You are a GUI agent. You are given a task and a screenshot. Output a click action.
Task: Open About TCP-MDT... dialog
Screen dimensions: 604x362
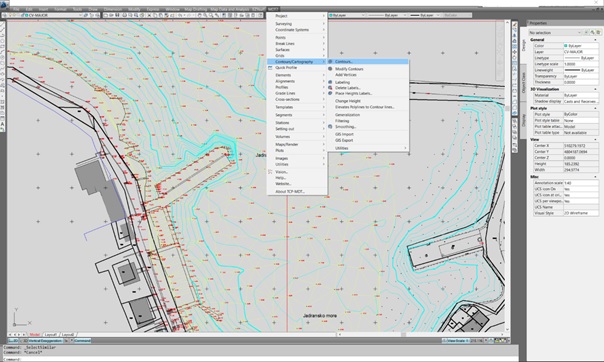tap(297, 191)
